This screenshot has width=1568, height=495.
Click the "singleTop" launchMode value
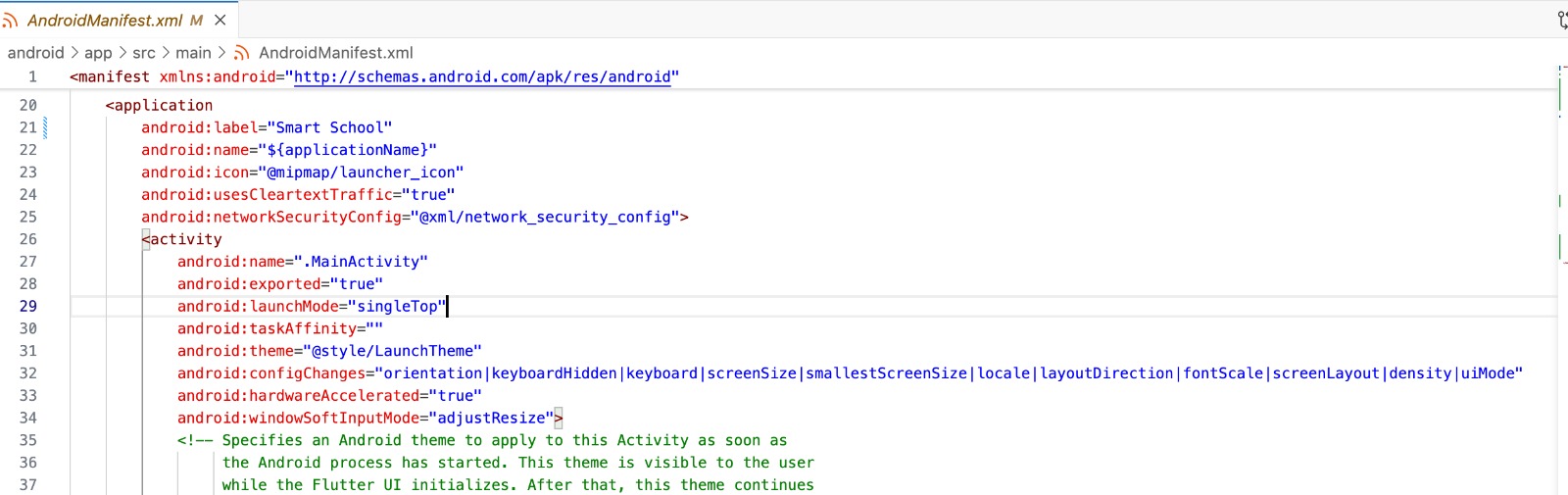pyautogui.click(x=397, y=306)
